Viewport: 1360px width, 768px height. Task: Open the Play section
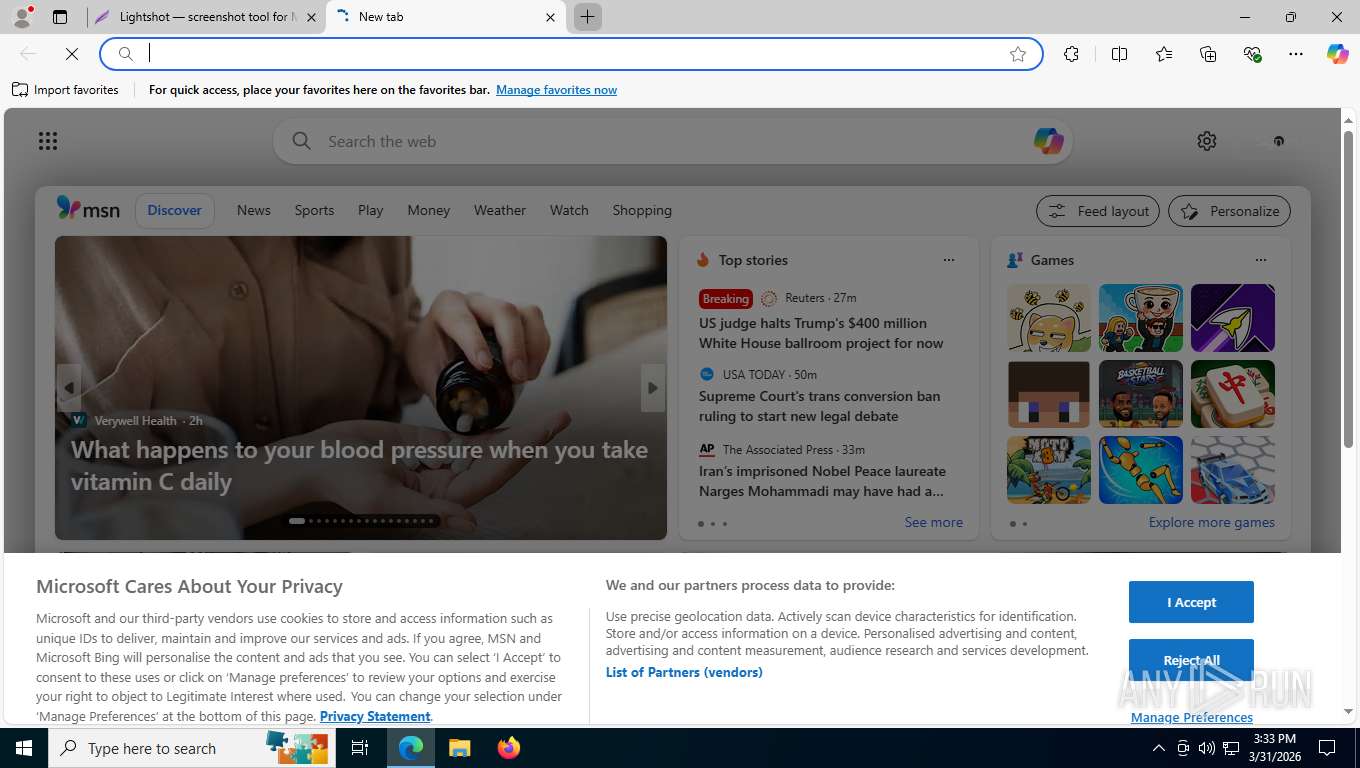pos(371,210)
